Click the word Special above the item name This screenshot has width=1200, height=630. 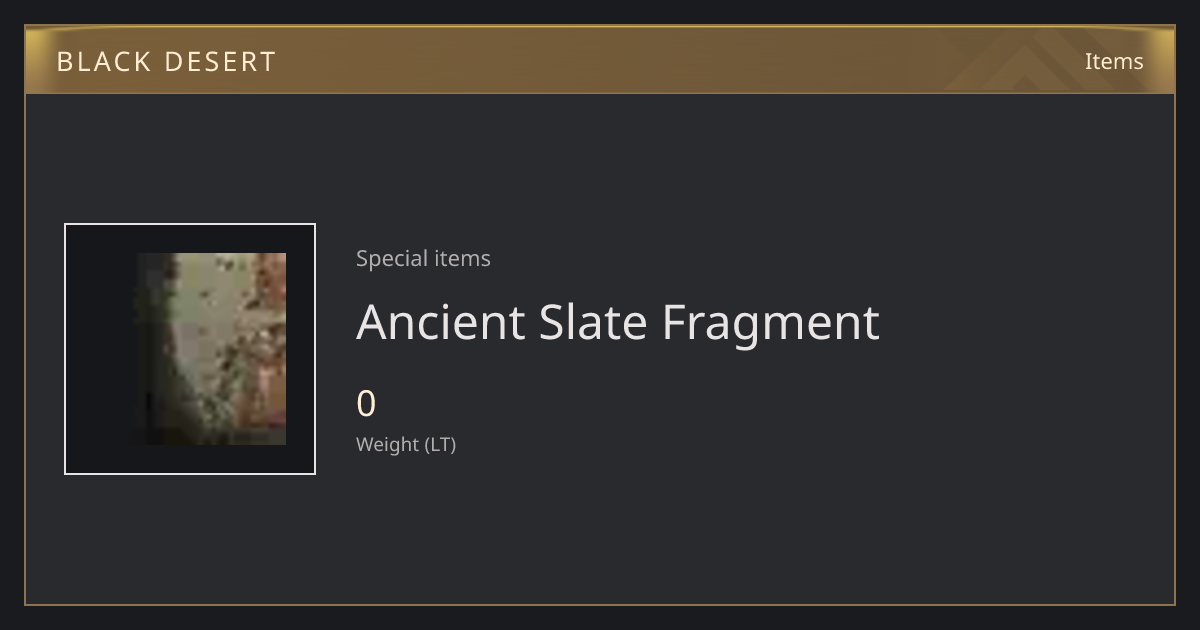click(x=388, y=259)
